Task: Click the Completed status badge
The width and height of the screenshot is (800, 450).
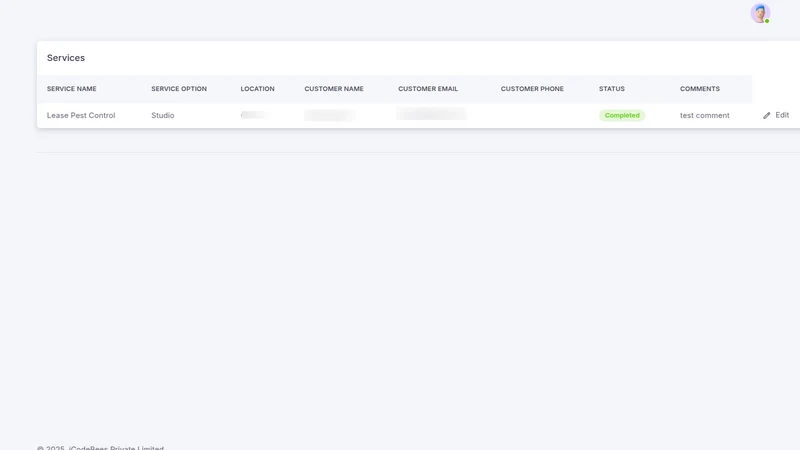Action: click(622, 115)
